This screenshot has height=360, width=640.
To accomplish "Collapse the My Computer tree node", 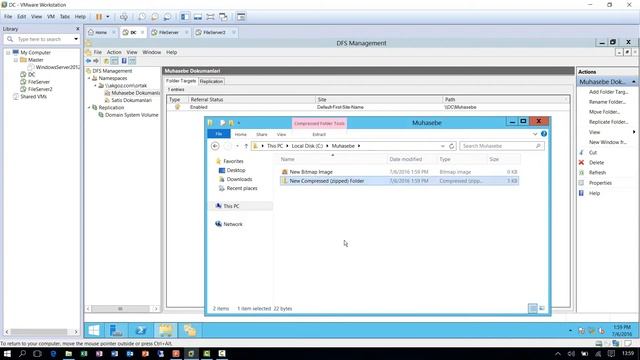I will pyautogui.click(x=8, y=53).
